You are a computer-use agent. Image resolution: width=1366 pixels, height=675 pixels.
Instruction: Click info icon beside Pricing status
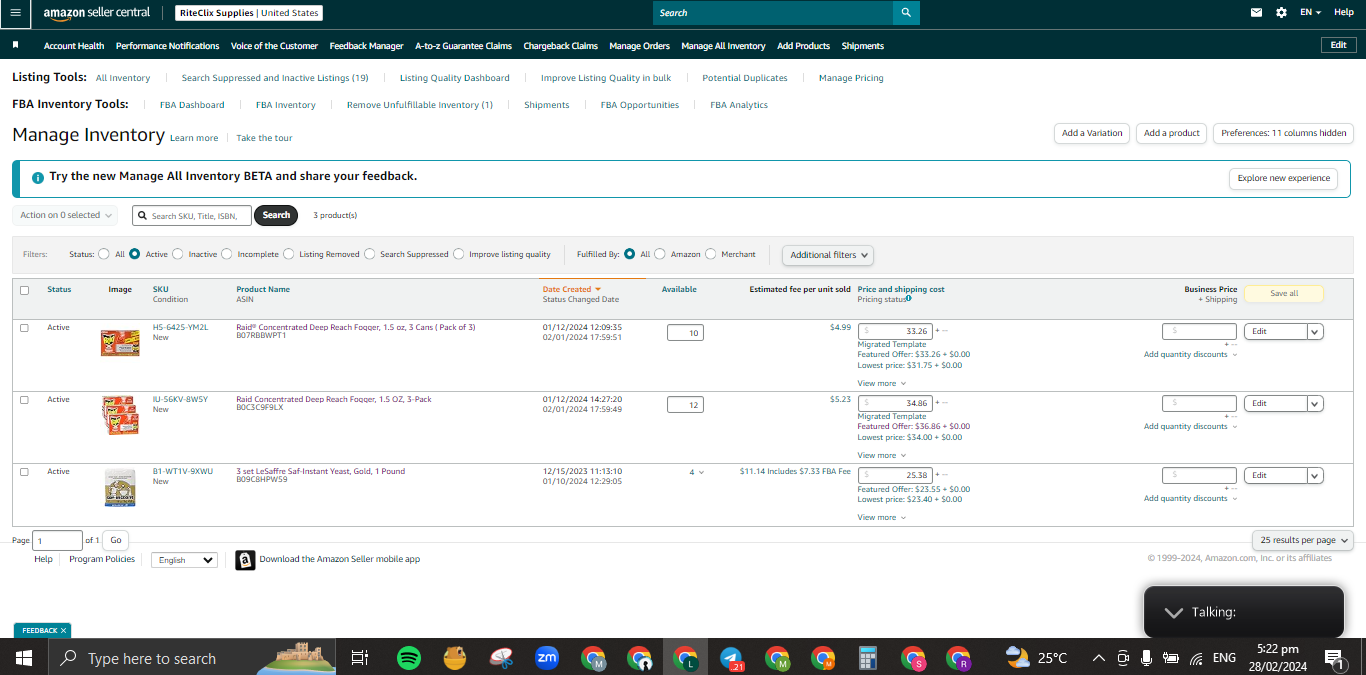pyautogui.click(x=908, y=298)
